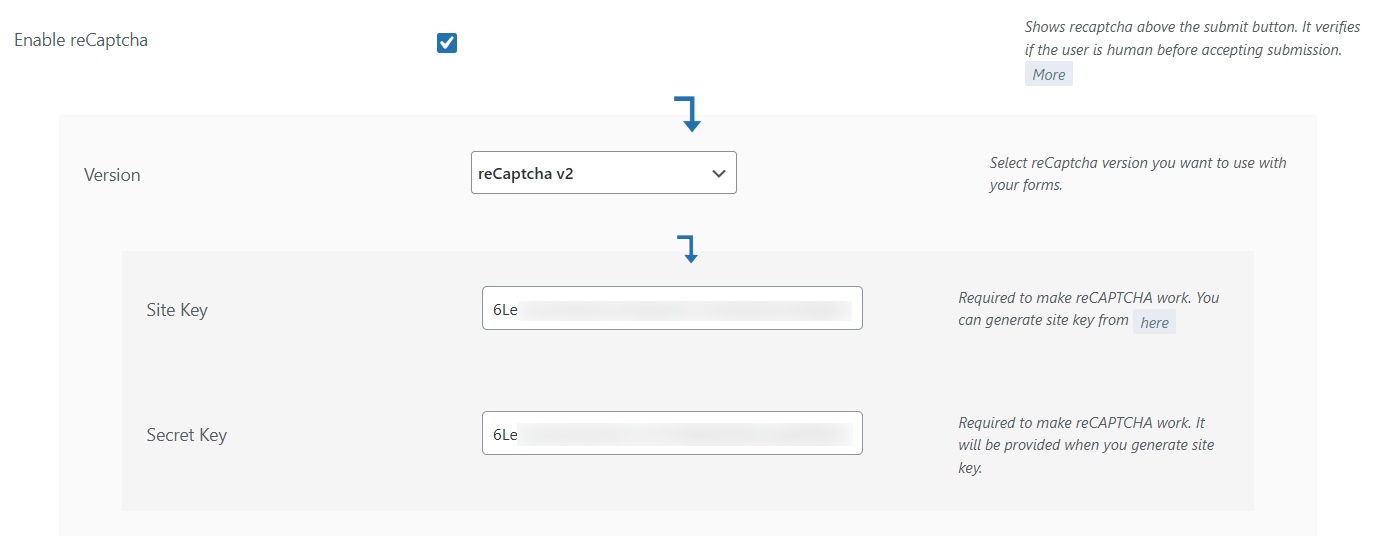Click the Version field label
Screen dimensions: 1377x557
coord(112,175)
